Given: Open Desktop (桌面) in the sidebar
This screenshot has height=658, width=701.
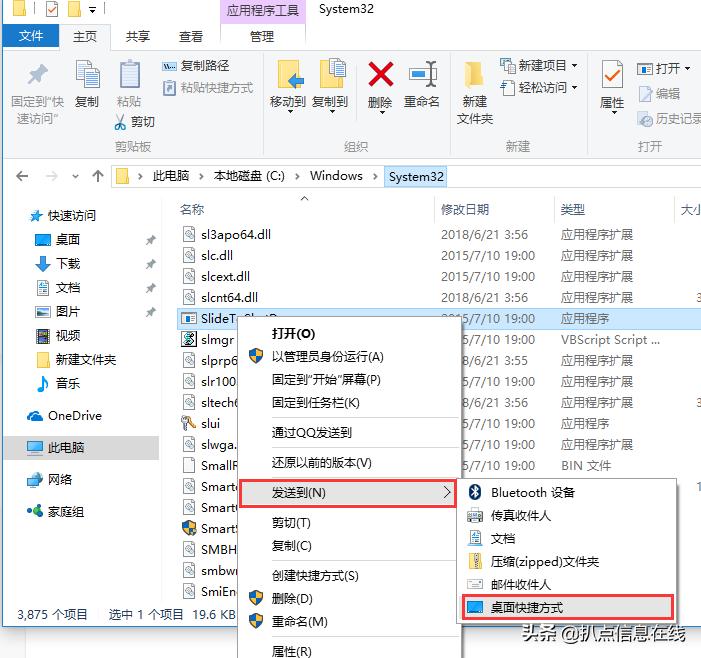Looking at the screenshot, I should coord(57,240).
